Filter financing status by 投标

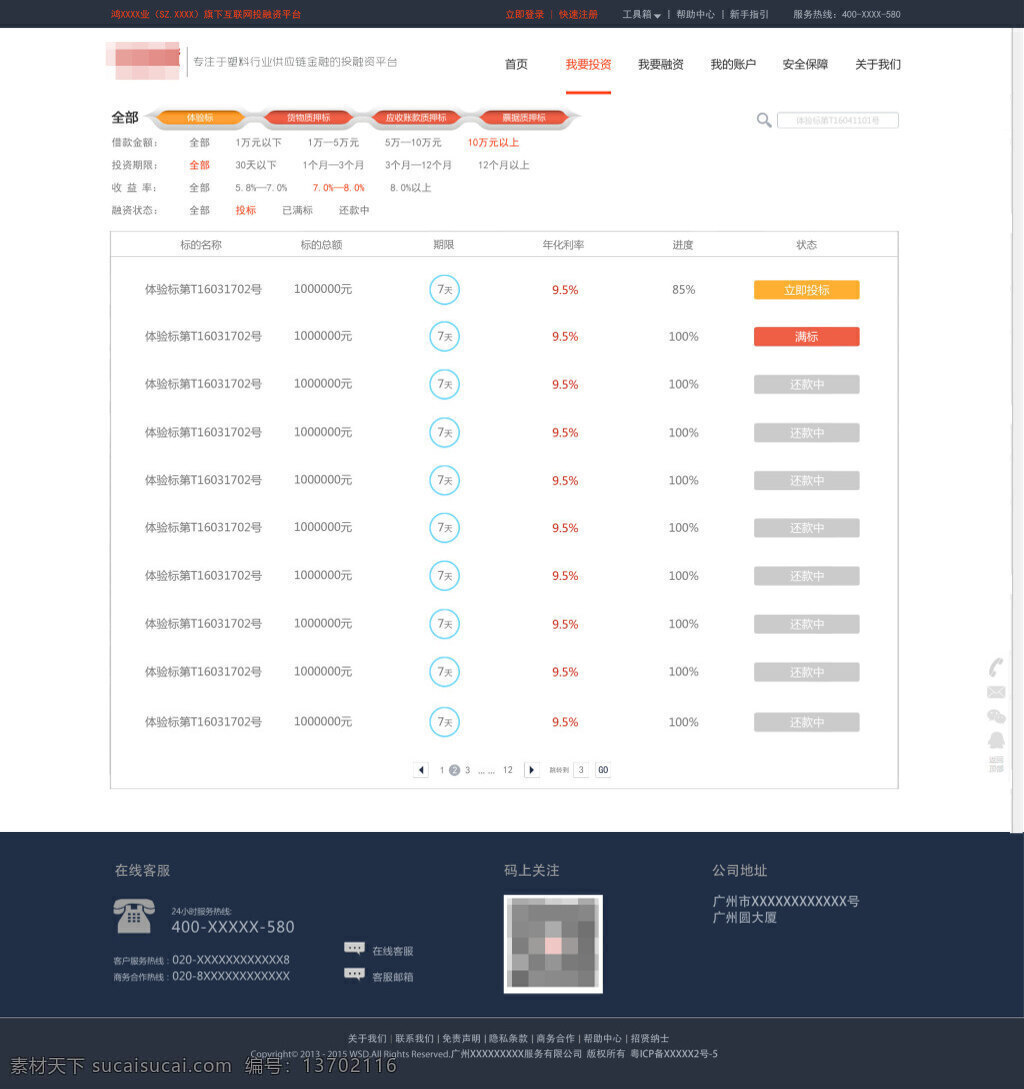(x=245, y=210)
